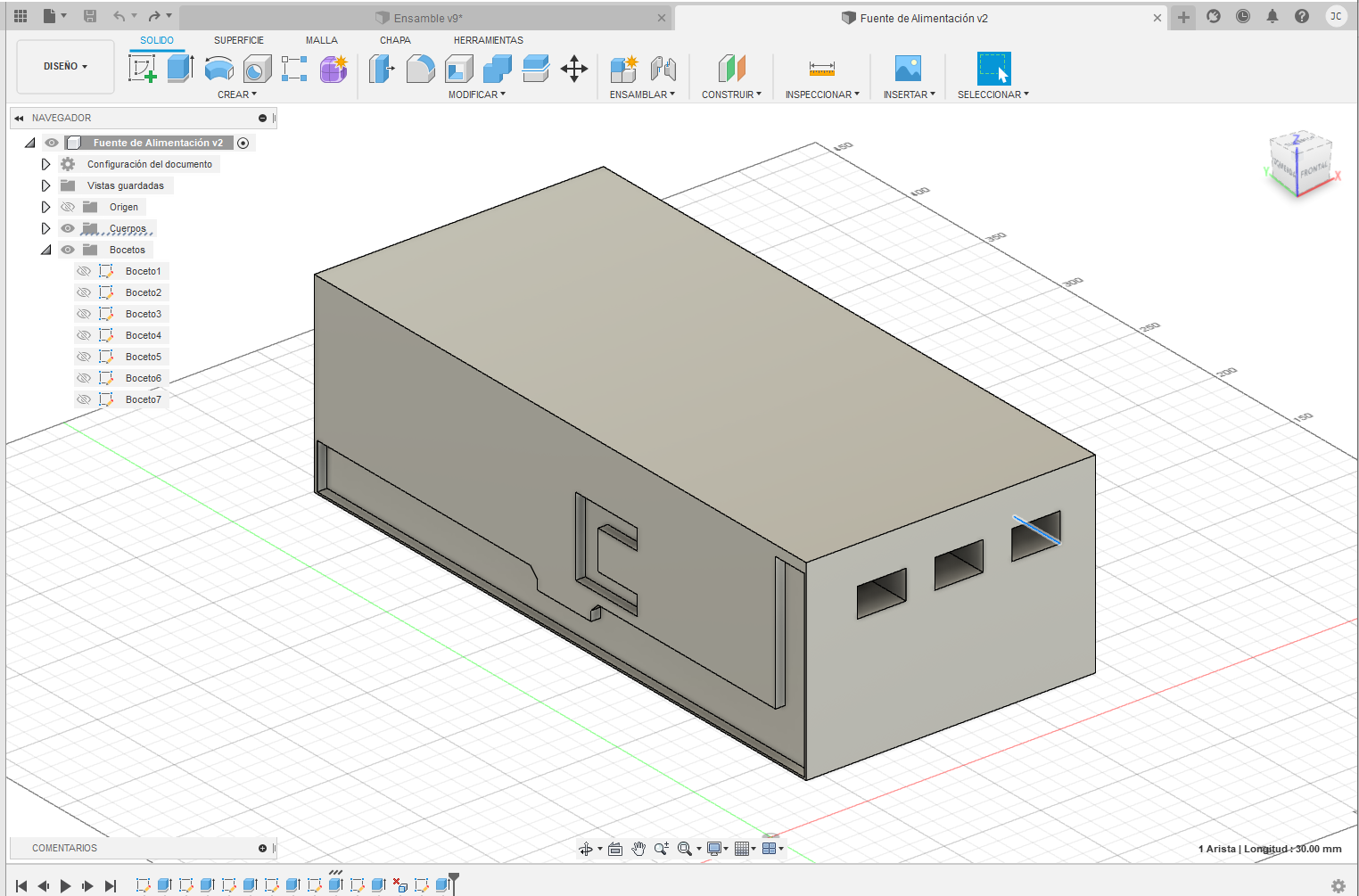Open the CONSTRUIR dropdown menu
Screen dimensions: 1359x896
[x=731, y=95]
